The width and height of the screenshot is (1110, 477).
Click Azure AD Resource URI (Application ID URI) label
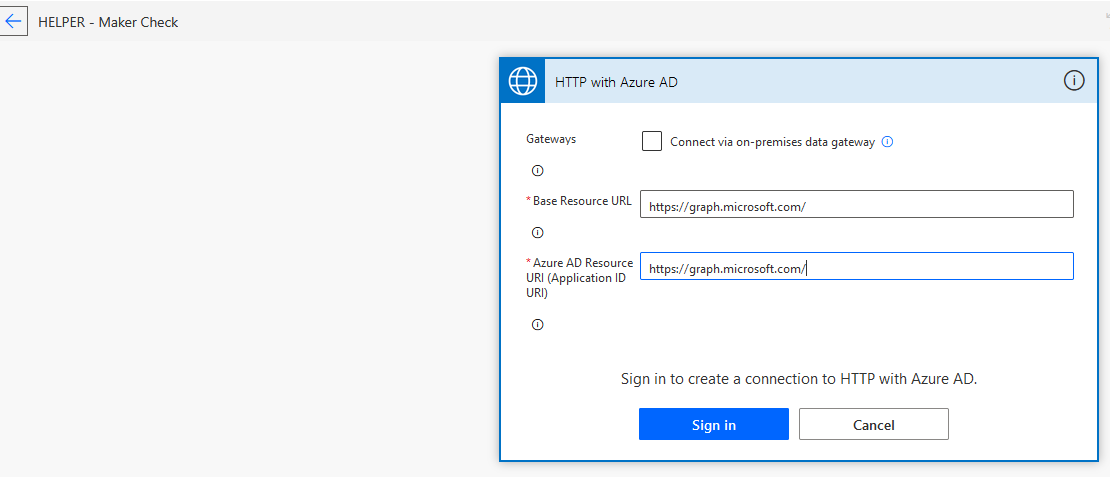click(579, 278)
